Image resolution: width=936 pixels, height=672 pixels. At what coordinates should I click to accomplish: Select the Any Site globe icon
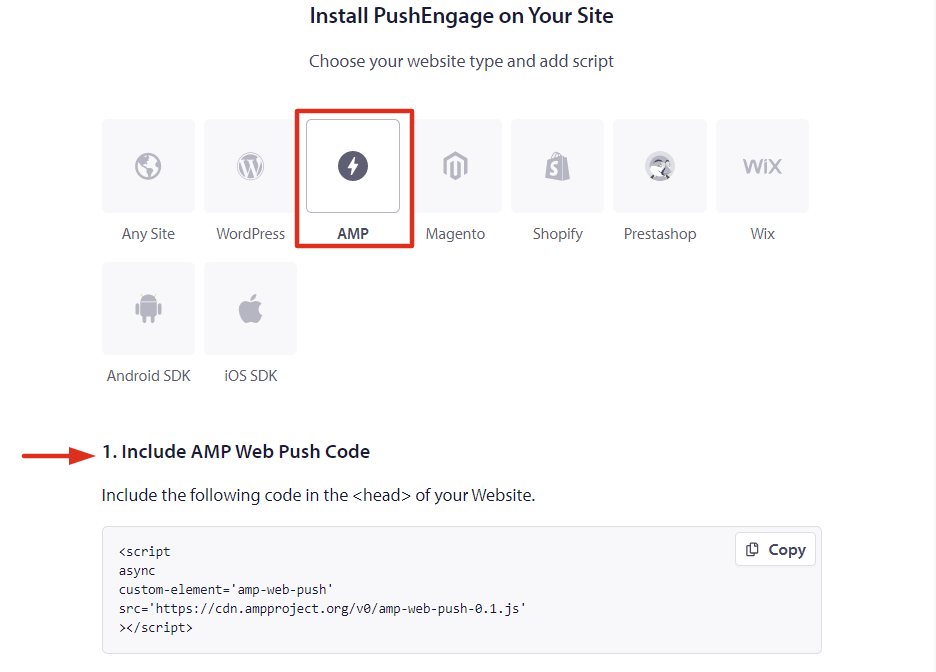[x=148, y=166]
